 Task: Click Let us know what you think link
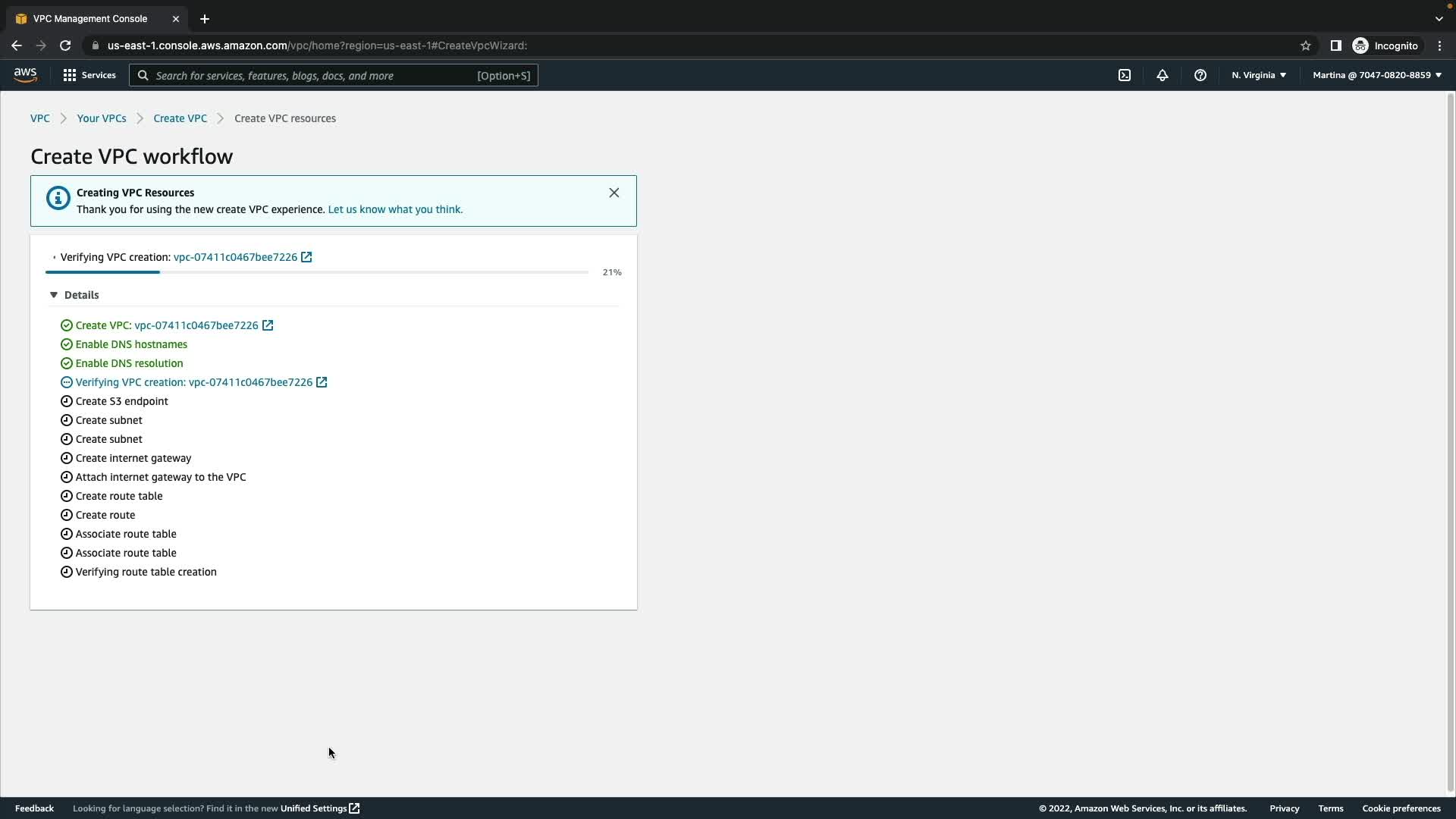point(395,209)
